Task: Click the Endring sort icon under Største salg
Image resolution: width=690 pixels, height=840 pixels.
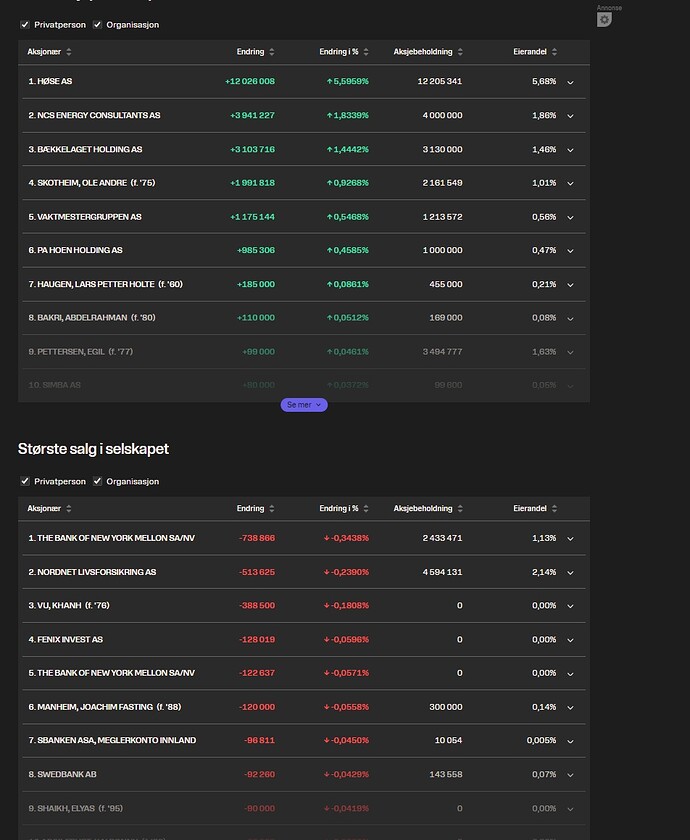Action: (271, 509)
